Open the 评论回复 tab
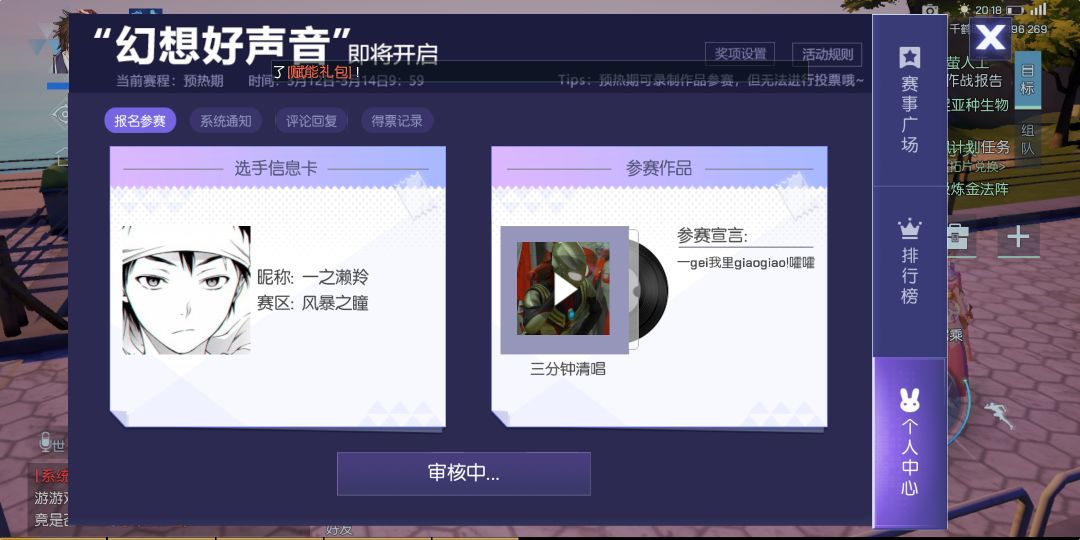This screenshot has height=540, width=1080. click(x=311, y=121)
